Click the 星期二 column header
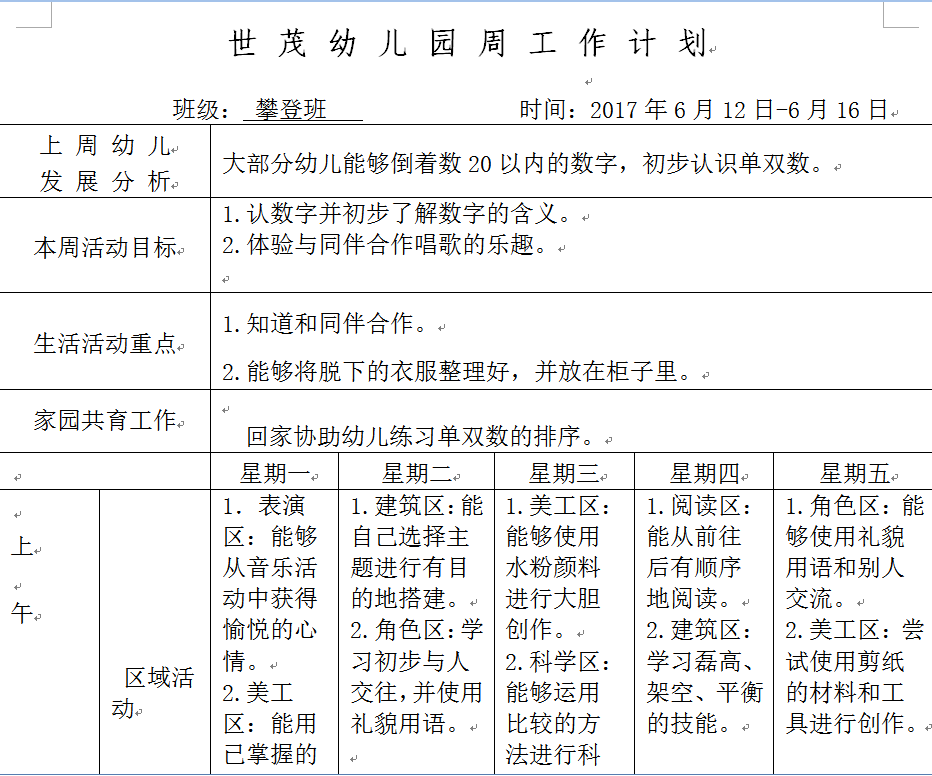 [417, 473]
